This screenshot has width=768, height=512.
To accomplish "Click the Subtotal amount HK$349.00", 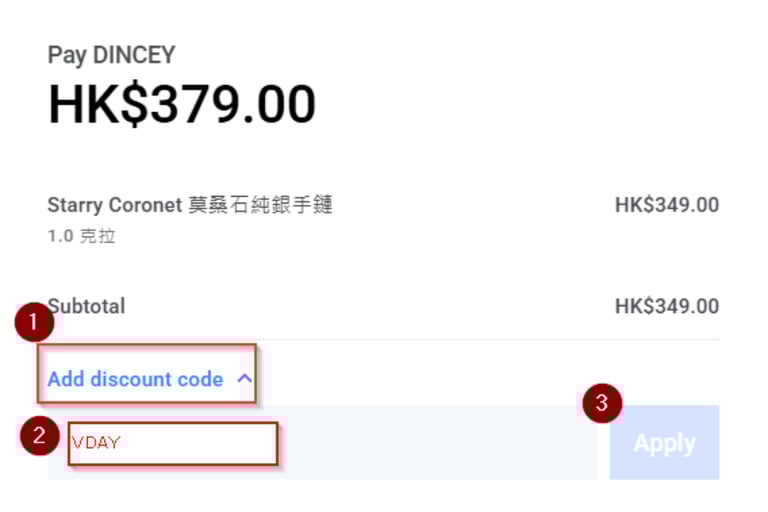I will (x=667, y=306).
